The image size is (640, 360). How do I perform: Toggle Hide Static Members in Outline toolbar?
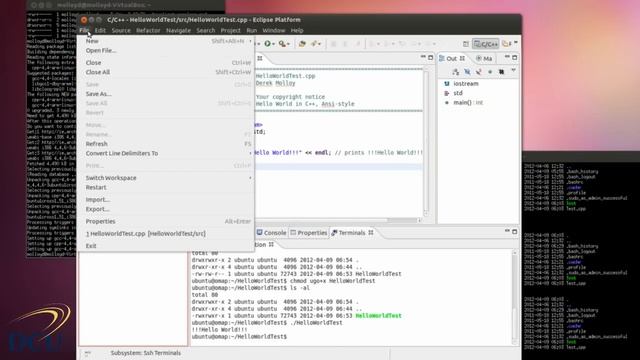[479, 72]
